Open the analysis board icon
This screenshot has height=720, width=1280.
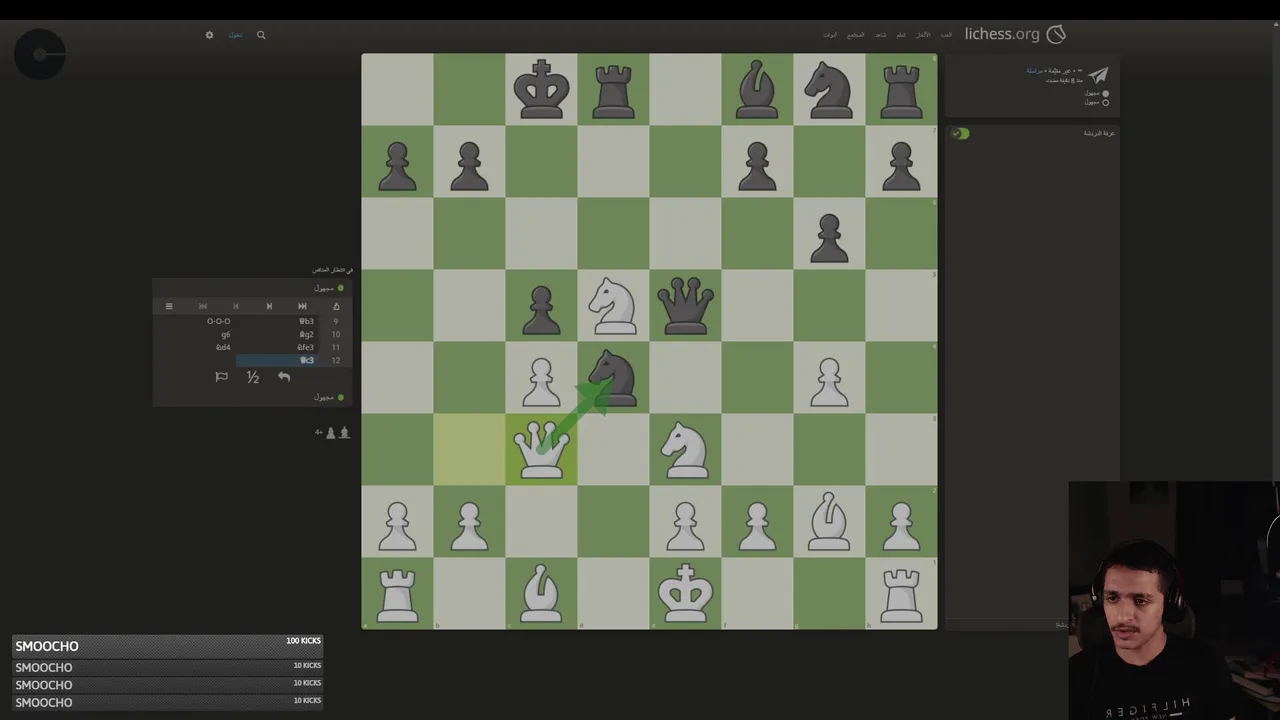click(336, 306)
